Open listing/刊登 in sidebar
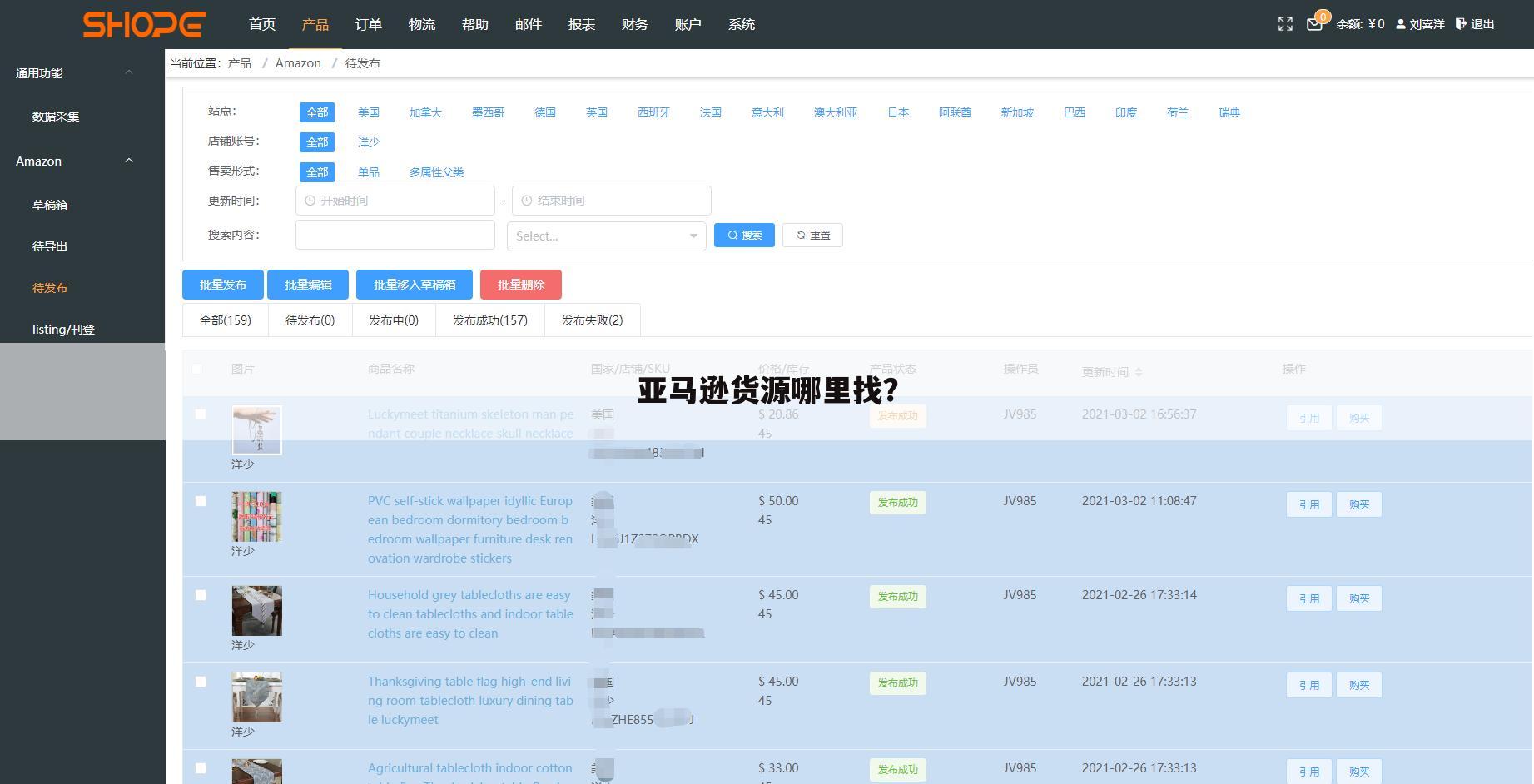 click(63, 330)
